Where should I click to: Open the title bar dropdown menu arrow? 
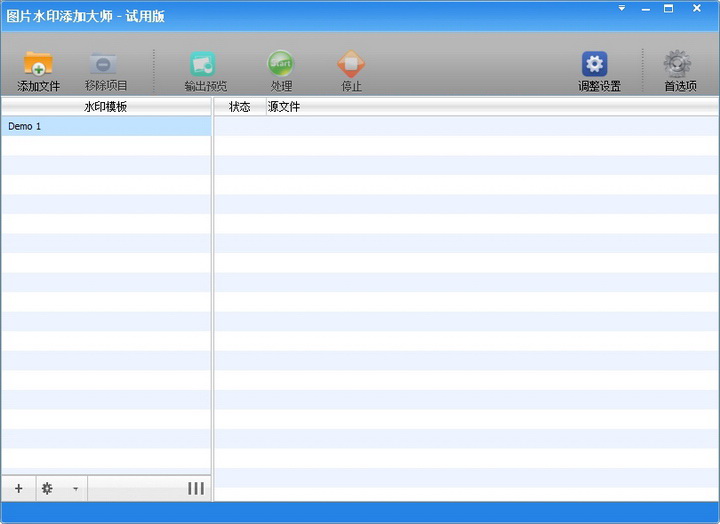click(x=621, y=8)
